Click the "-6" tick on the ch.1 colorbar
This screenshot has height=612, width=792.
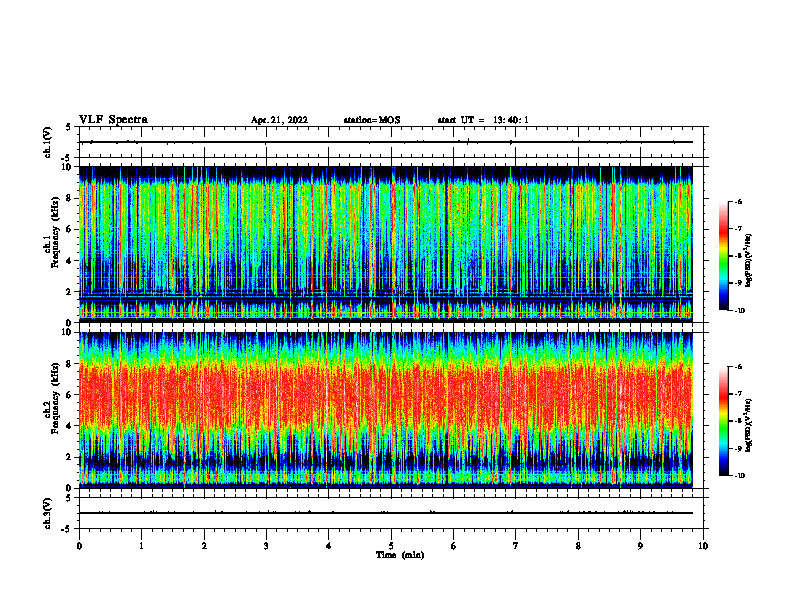point(739,202)
